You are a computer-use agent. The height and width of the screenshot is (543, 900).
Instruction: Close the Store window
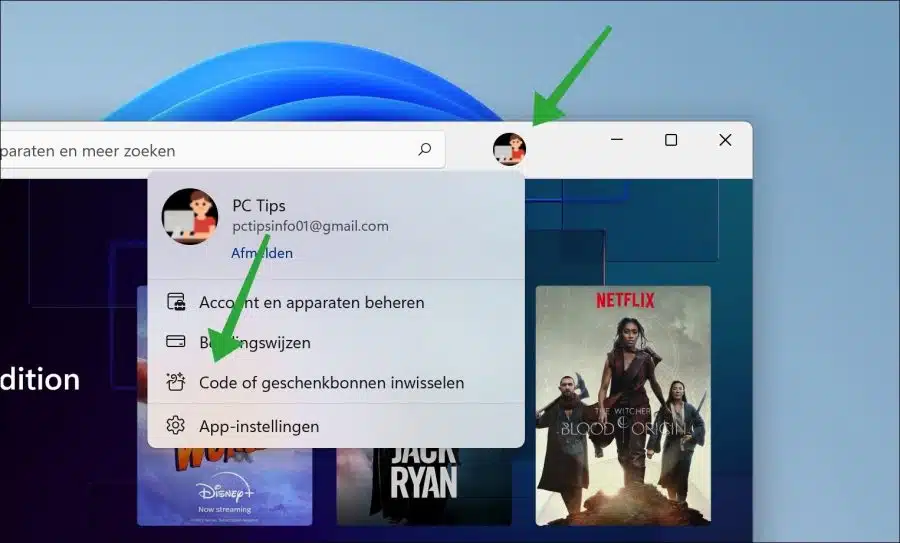pos(726,139)
